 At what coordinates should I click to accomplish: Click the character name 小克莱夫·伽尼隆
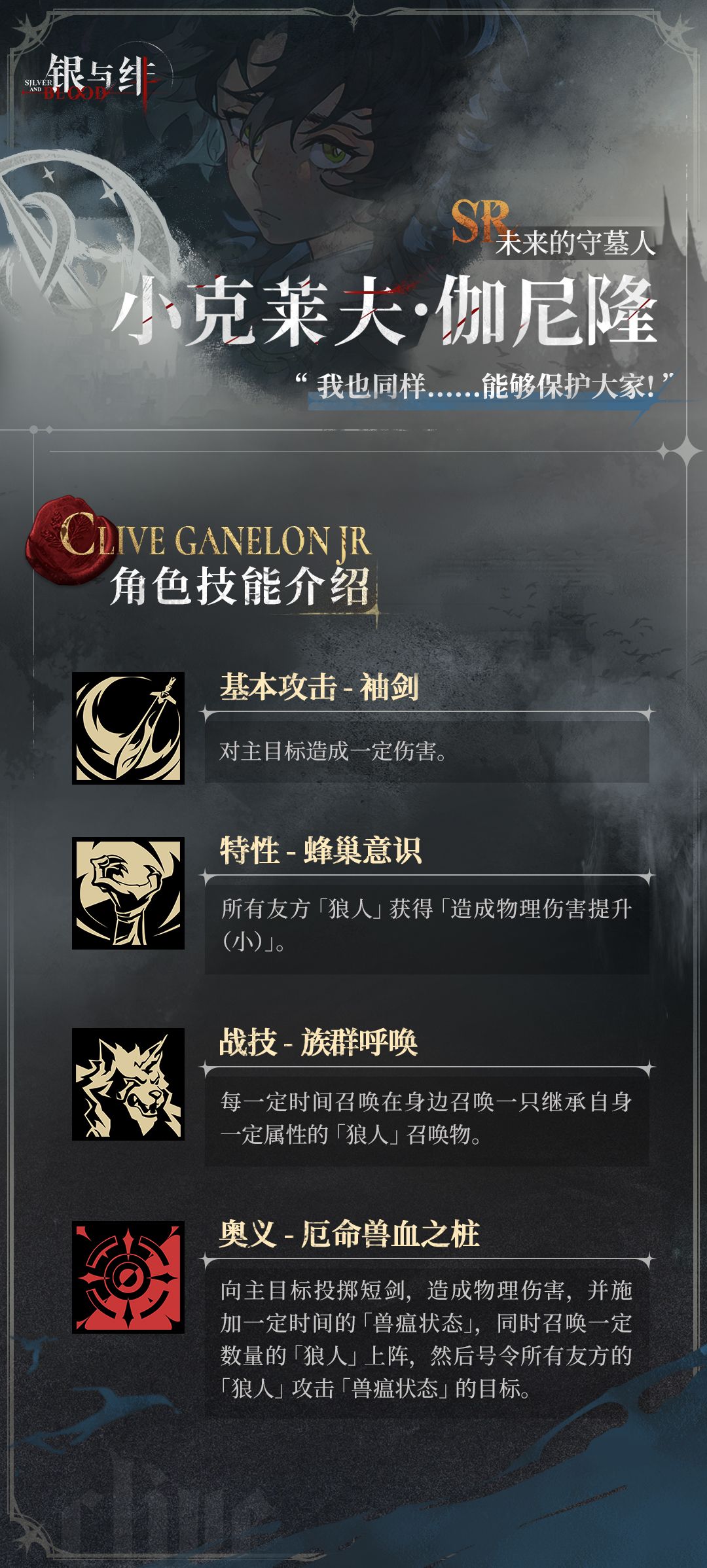pyautogui.click(x=385, y=310)
